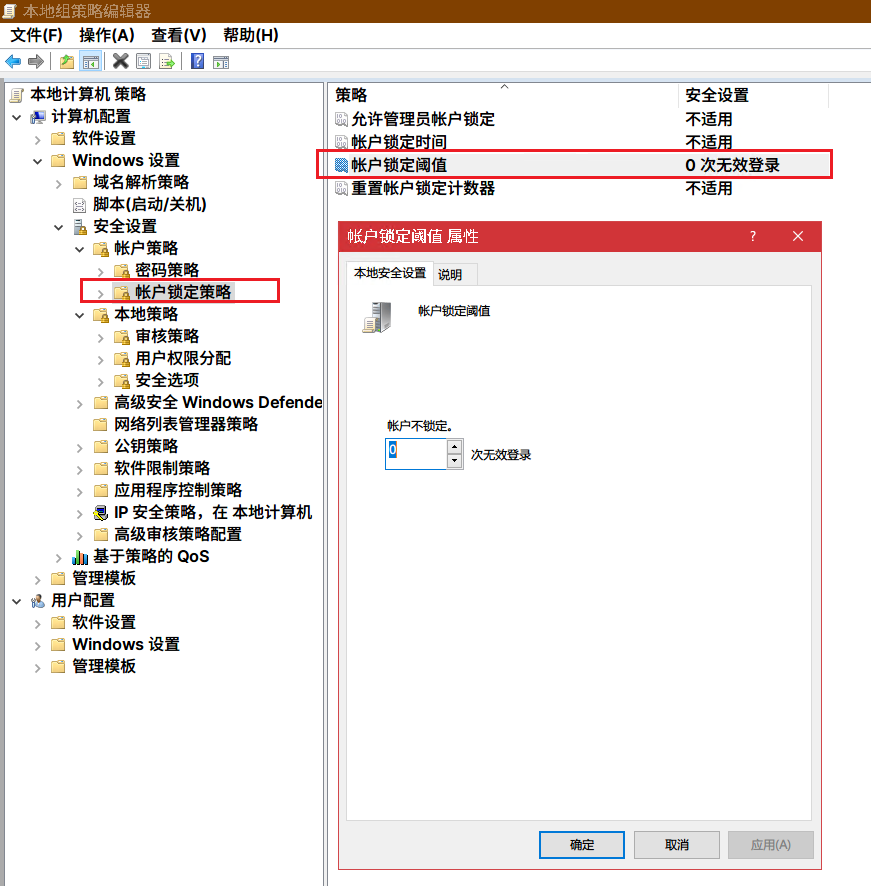Viewport: 871px width, 886px height.
Task: Click the 审核策略 folder icon
Action: [x=122, y=337]
